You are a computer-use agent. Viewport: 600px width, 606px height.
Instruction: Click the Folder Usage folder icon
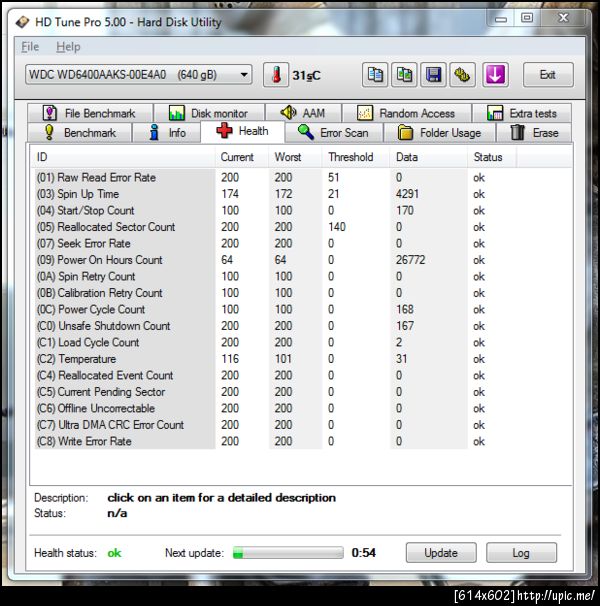(405, 132)
